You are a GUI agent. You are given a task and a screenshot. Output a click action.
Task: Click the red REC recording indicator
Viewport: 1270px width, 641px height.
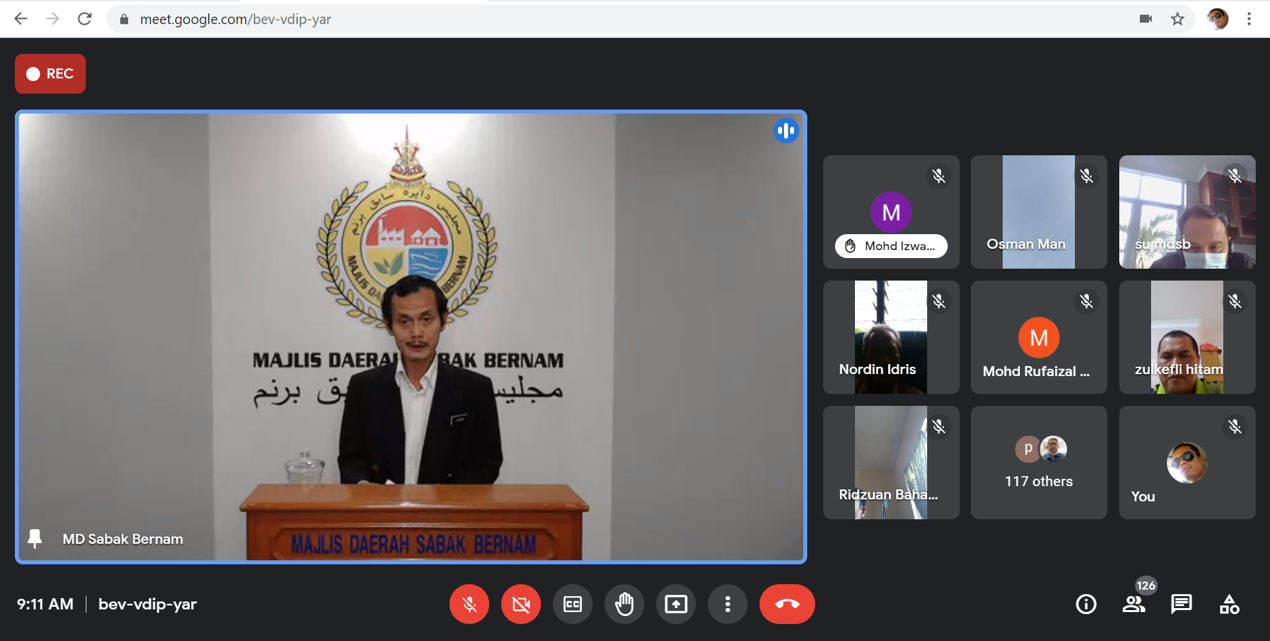tap(50, 74)
